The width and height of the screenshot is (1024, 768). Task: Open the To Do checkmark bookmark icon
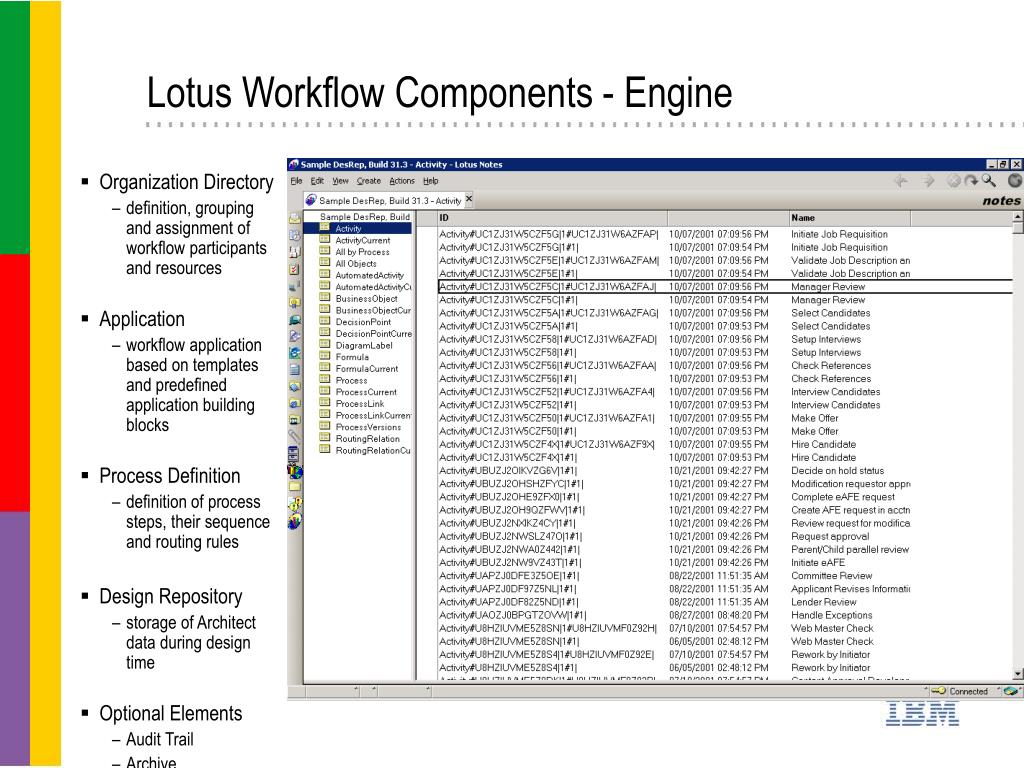(295, 269)
